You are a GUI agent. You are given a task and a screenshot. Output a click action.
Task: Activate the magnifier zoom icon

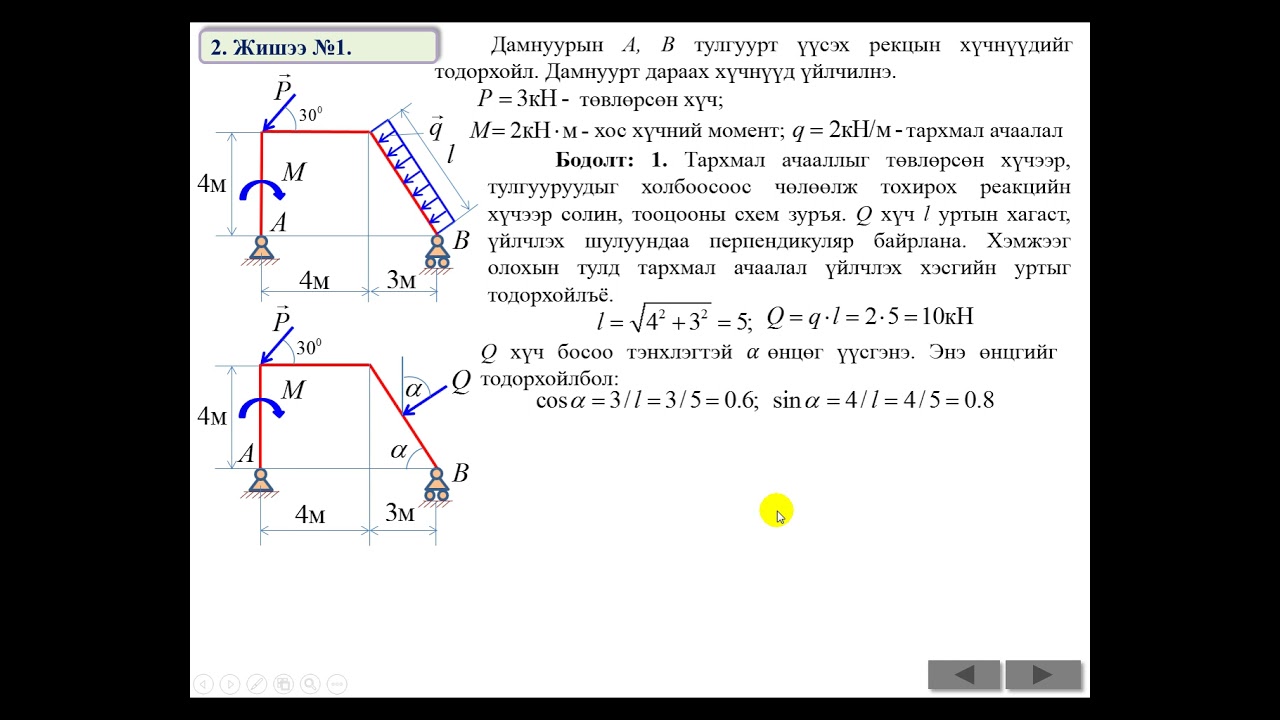310,684
